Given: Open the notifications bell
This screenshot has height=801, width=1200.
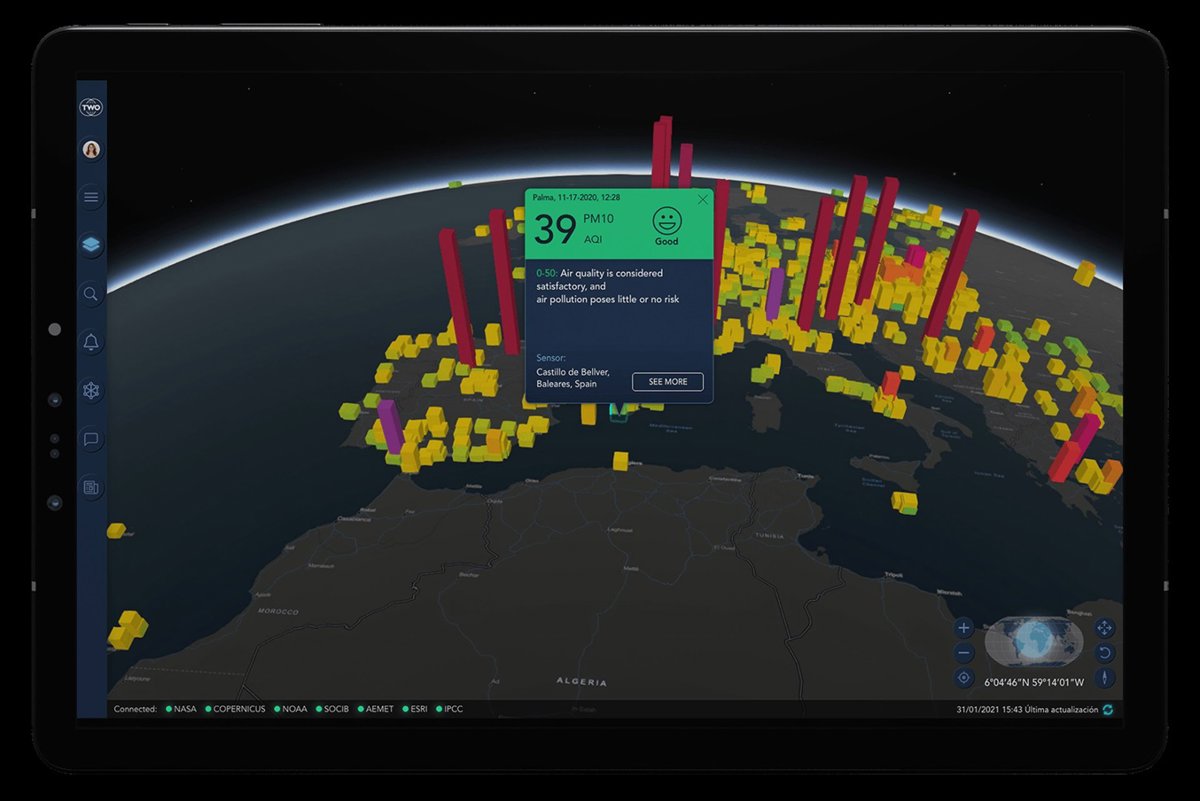Looking at the screenshot, I should pos(91,342).
